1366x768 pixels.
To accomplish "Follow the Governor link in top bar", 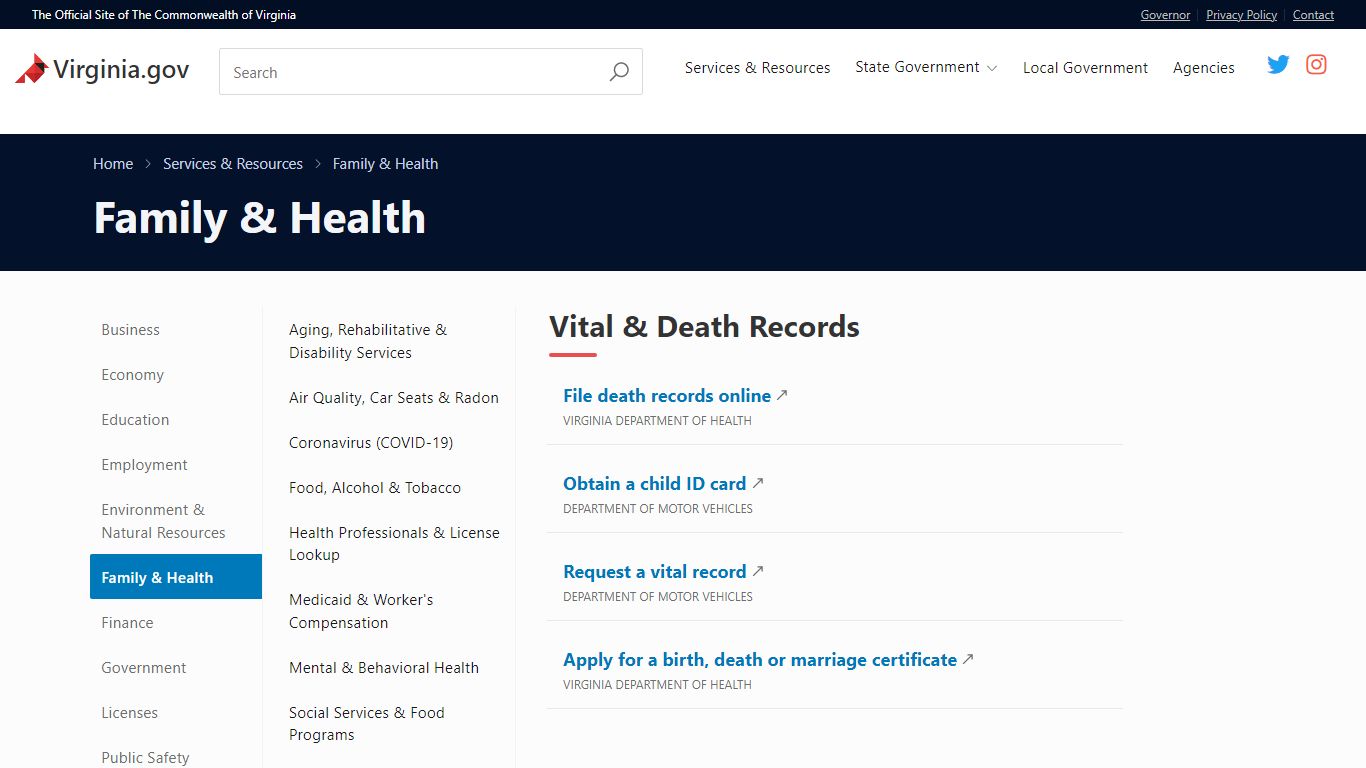I will pyautogui.click(x=1165, y=15).
